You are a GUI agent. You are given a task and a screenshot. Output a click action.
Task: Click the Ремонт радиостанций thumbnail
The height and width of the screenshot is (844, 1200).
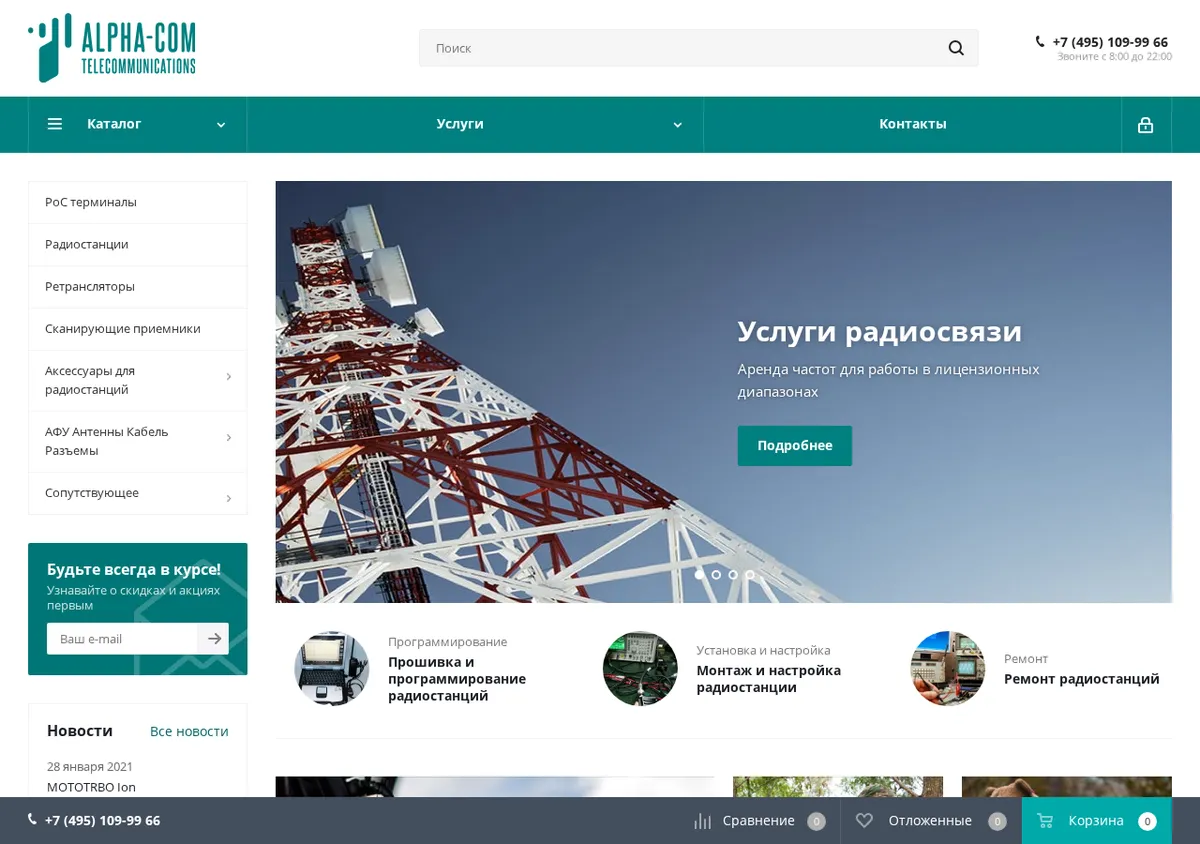947,669
